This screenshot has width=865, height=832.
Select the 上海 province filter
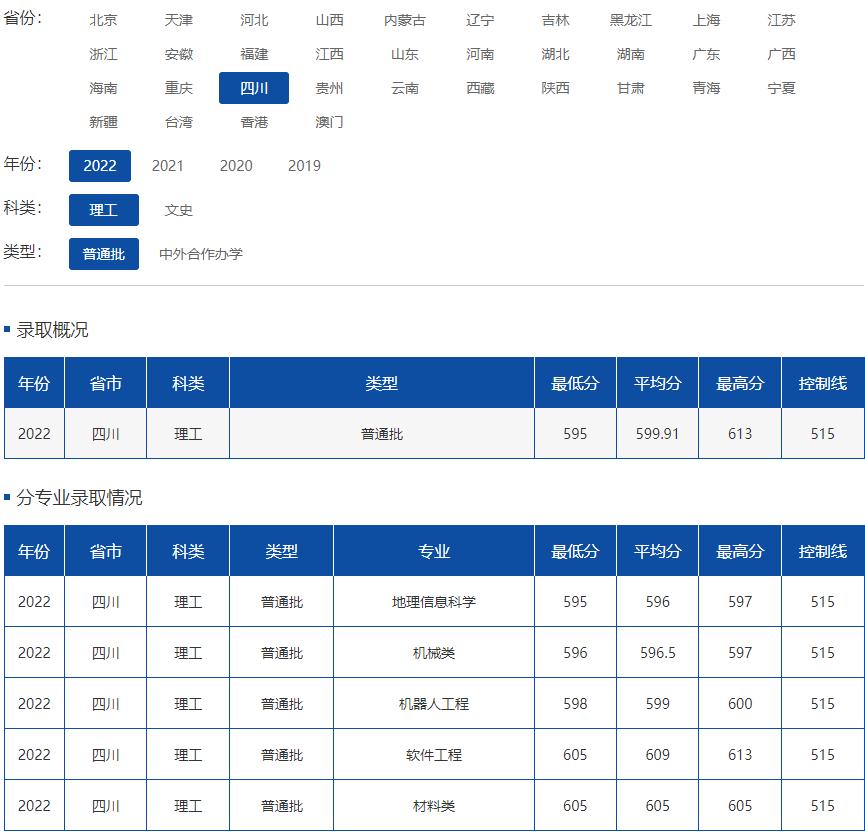pos(706,19)
